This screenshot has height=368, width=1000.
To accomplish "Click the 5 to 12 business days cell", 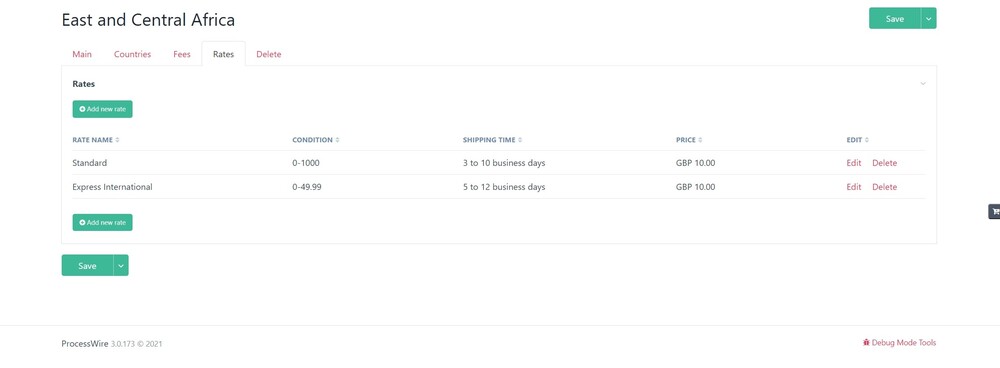I will (504, 187).
